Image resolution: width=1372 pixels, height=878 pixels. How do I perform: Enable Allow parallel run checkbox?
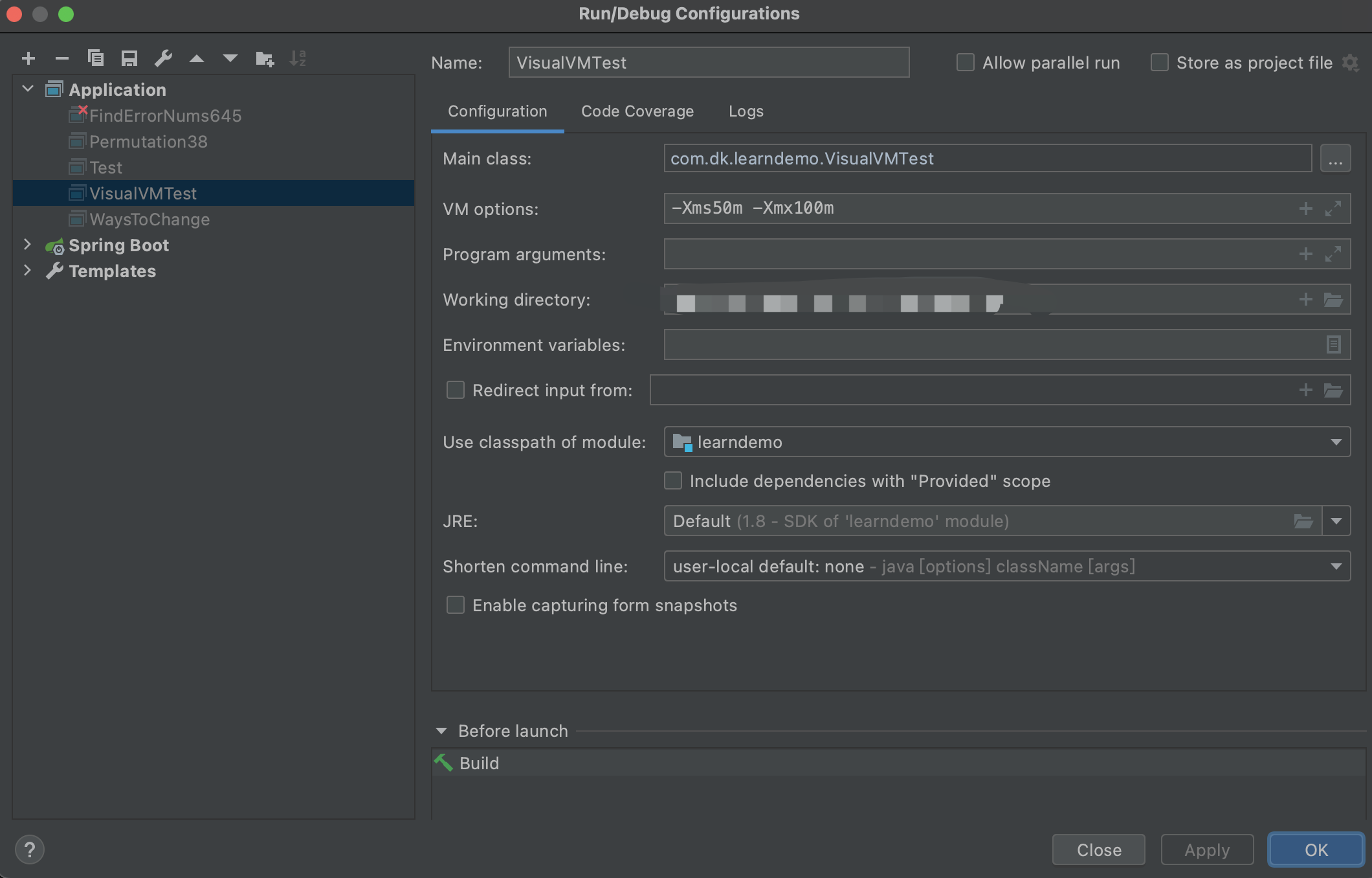coord(966,63)
